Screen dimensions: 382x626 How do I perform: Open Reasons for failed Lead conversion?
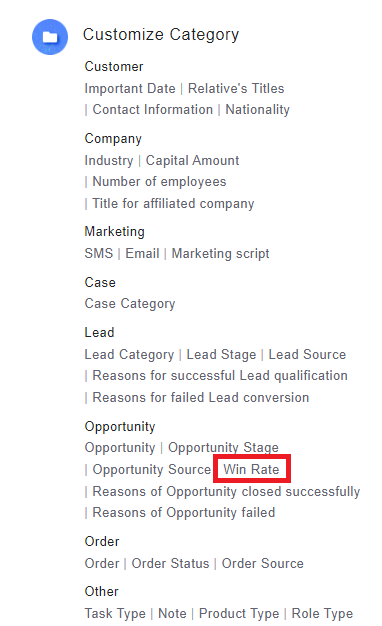[201, 398]
